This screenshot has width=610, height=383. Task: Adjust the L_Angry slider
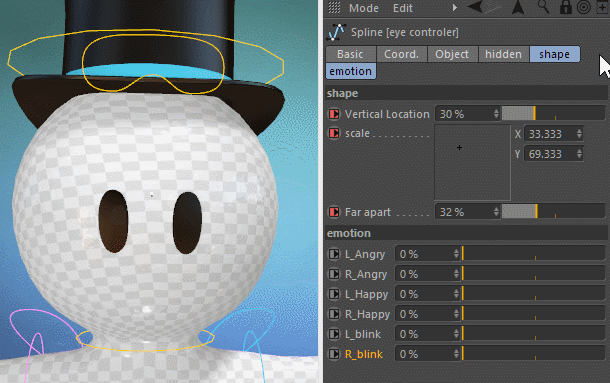(x=533, y=254)
